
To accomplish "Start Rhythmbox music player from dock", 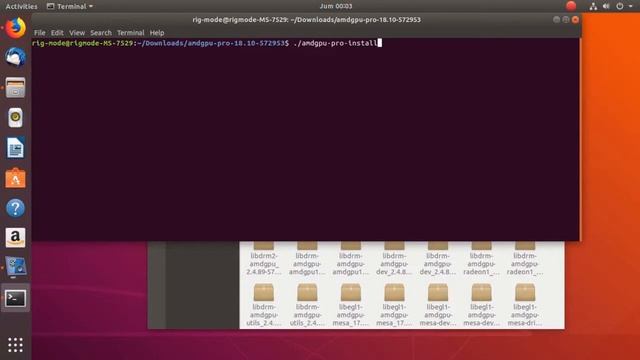I will point(16,118).
